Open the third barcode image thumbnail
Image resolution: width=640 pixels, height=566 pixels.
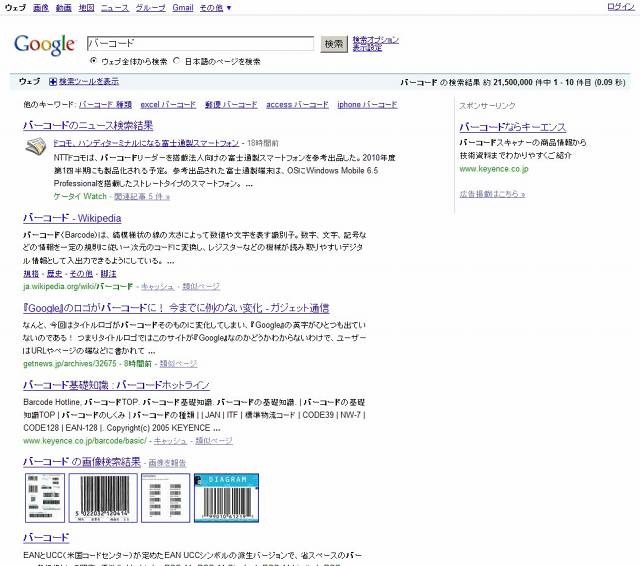[x=164, y=497]
